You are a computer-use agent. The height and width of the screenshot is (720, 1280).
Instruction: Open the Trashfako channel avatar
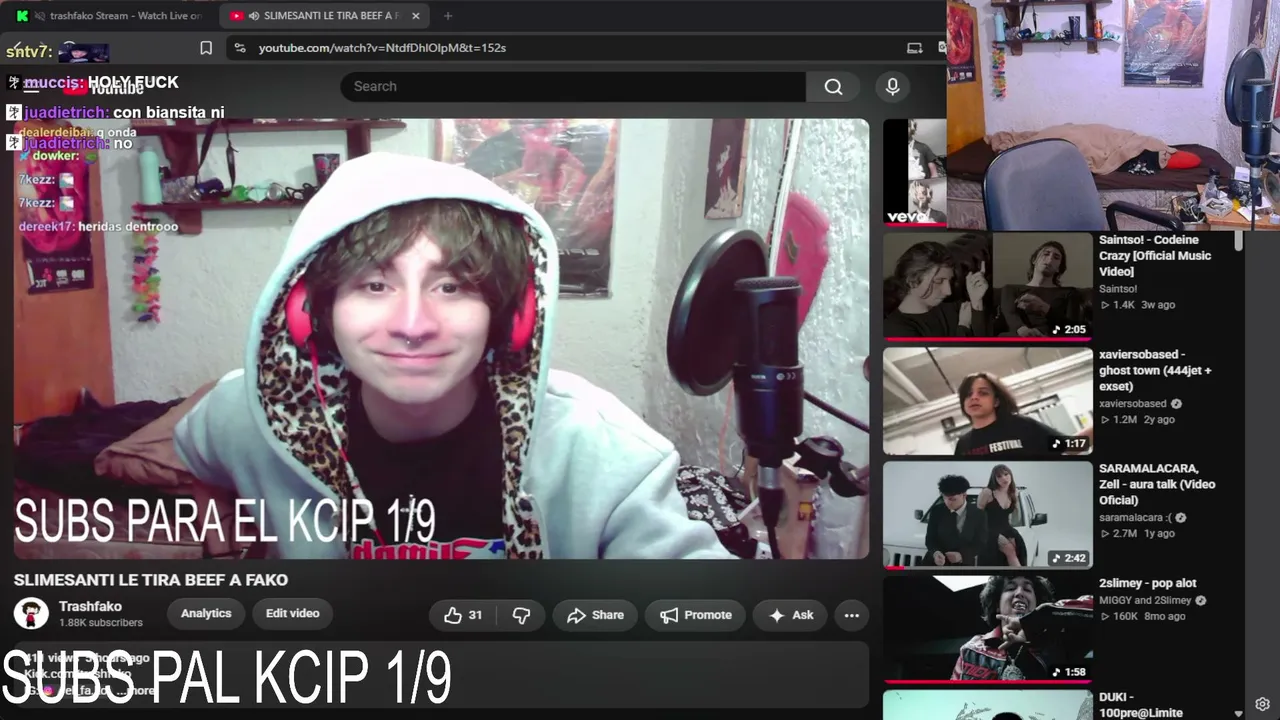coord(31,613)
